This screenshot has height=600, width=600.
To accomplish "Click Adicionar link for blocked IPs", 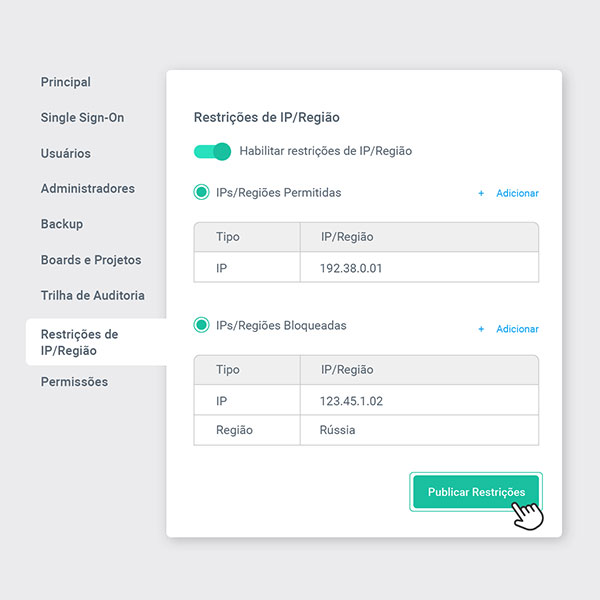I will tap(517, 329).
